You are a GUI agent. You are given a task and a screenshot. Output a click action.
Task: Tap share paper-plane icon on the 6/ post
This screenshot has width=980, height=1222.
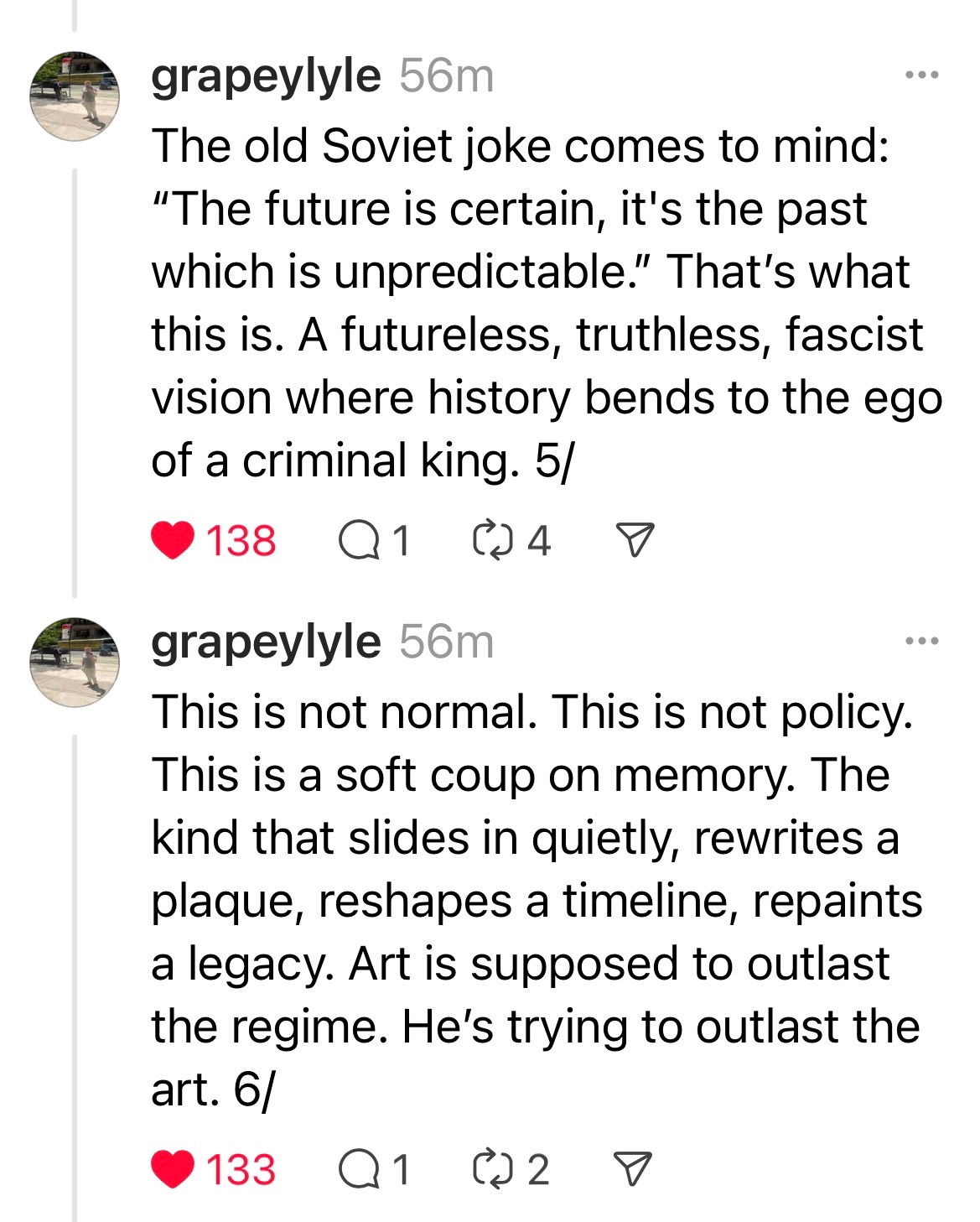click(633, 1169)
